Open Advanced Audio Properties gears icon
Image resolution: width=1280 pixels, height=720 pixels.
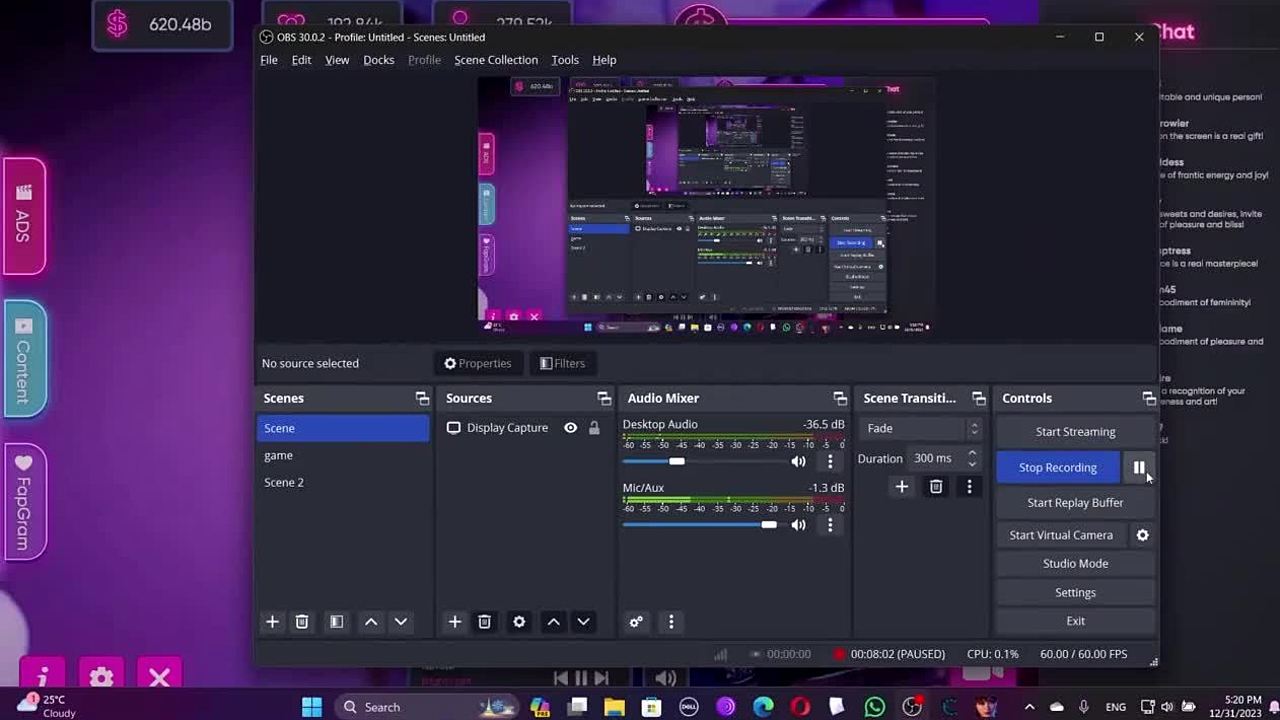[636, 622]
